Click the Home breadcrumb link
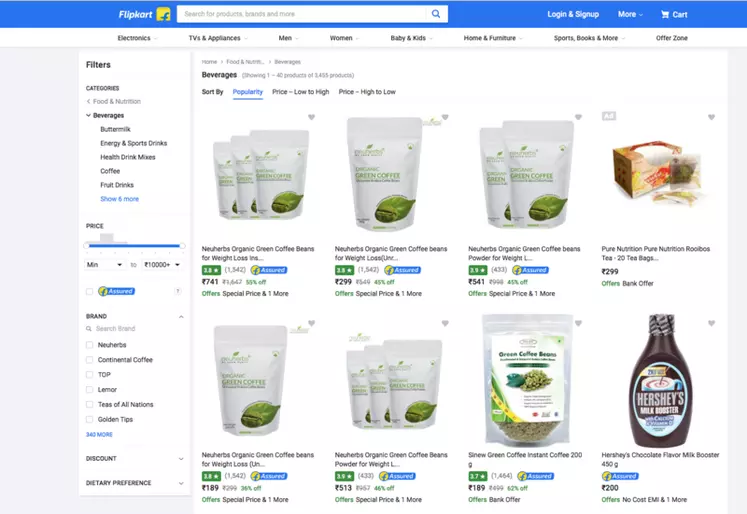The width and height of the screenshot is (747, 514). coord(209,62)
